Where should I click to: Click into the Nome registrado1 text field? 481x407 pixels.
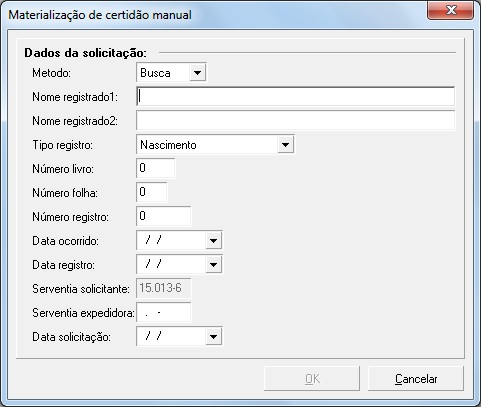[x=295, y=96]
